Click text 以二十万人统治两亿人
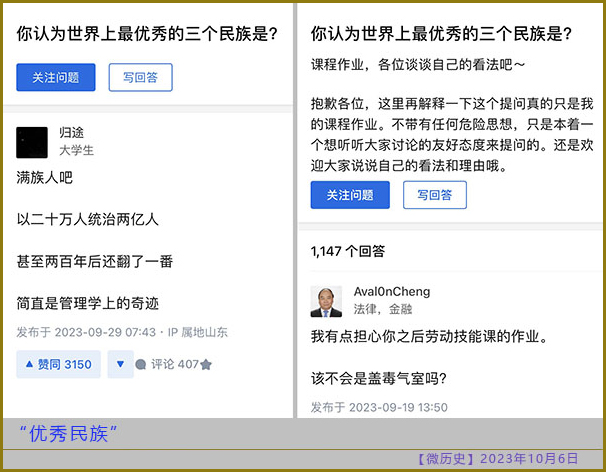Image resolution: width=606 pixels, height=472 pixels. pyautogui.click(x=88, y=220)
